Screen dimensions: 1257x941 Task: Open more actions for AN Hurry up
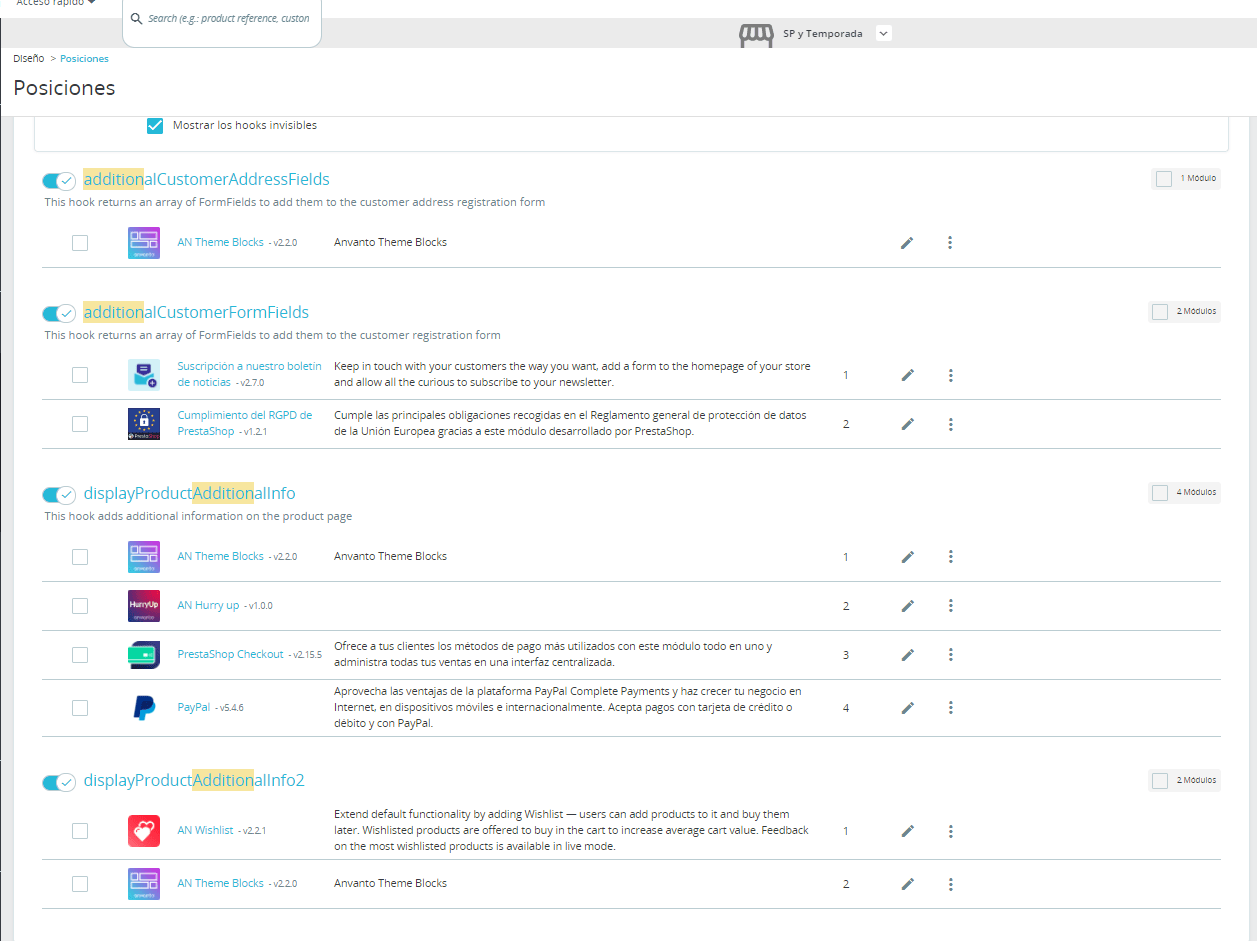point(950,606)
